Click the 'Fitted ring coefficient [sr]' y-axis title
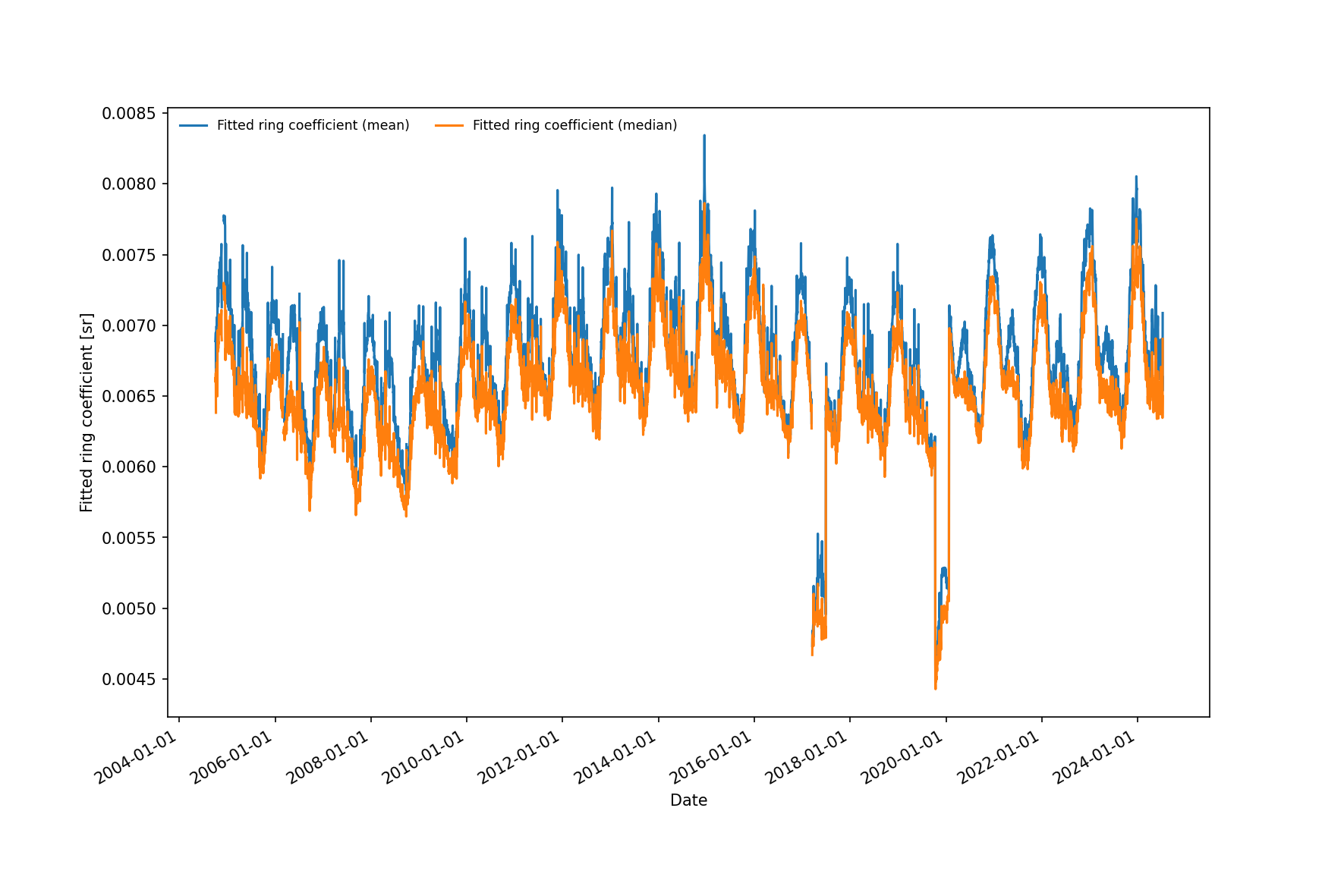 [x=87, y=412]
